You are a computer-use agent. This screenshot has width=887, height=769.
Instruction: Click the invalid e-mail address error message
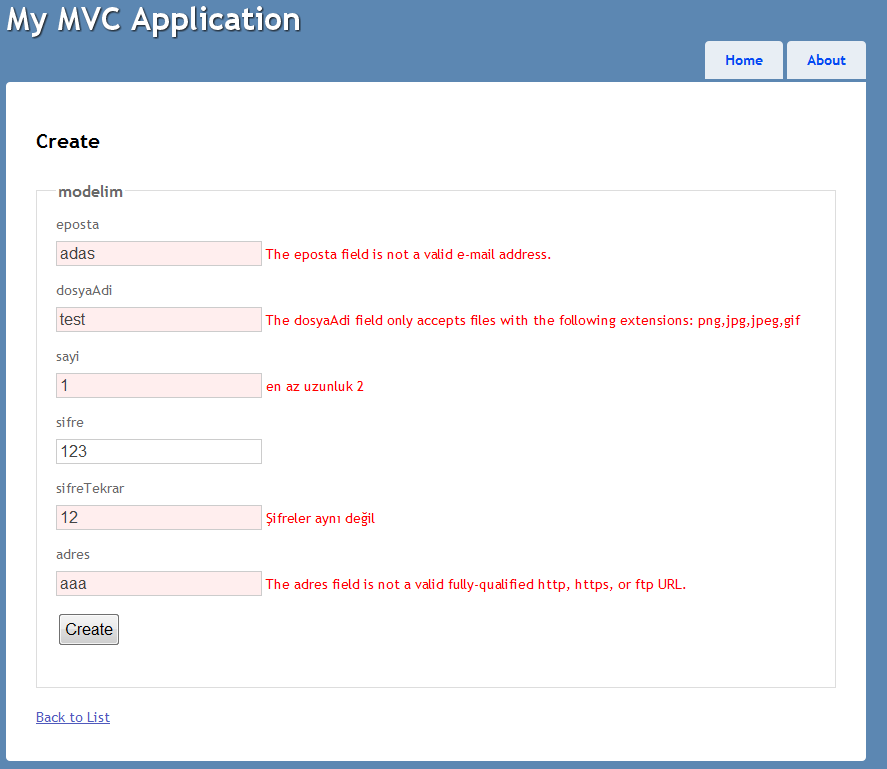tap(408, 254)
